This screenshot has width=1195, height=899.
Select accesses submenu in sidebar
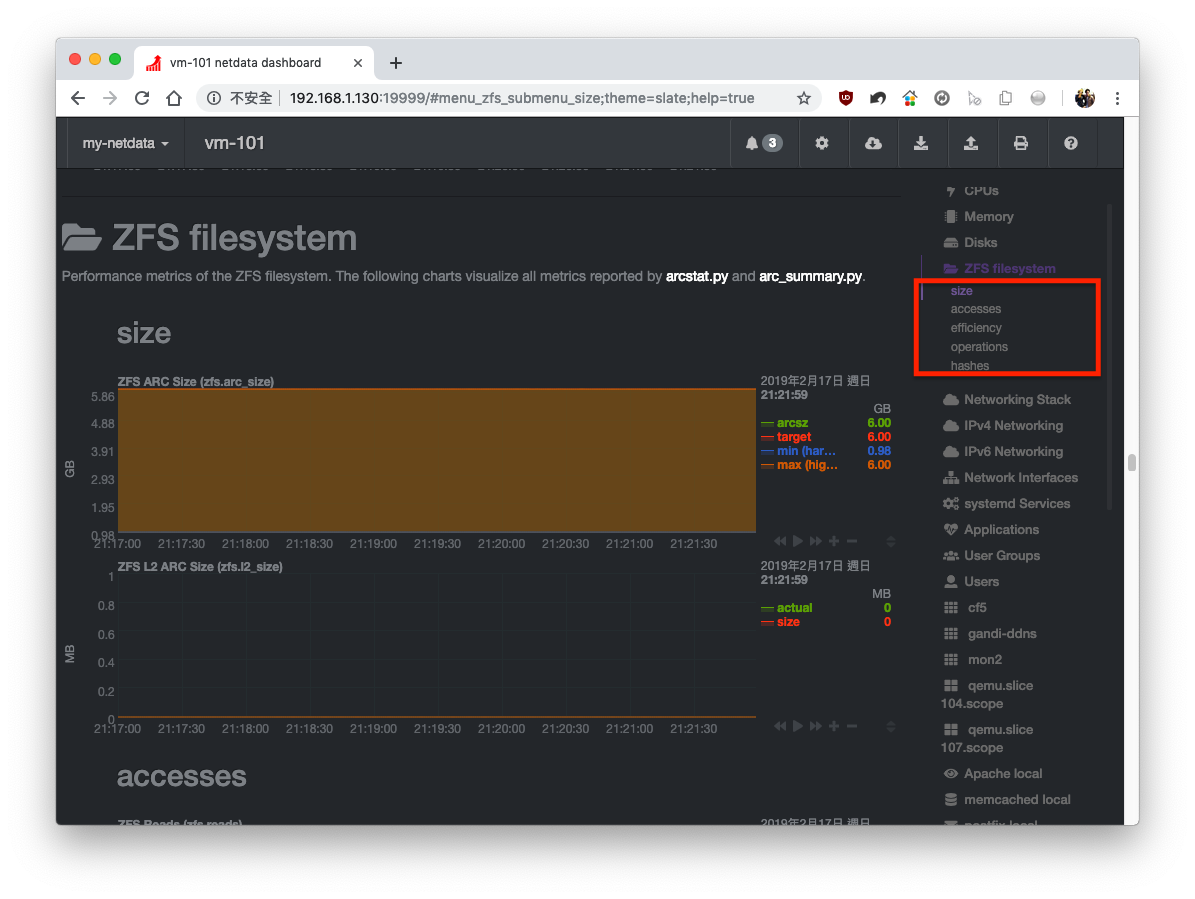tap(976, 309)
